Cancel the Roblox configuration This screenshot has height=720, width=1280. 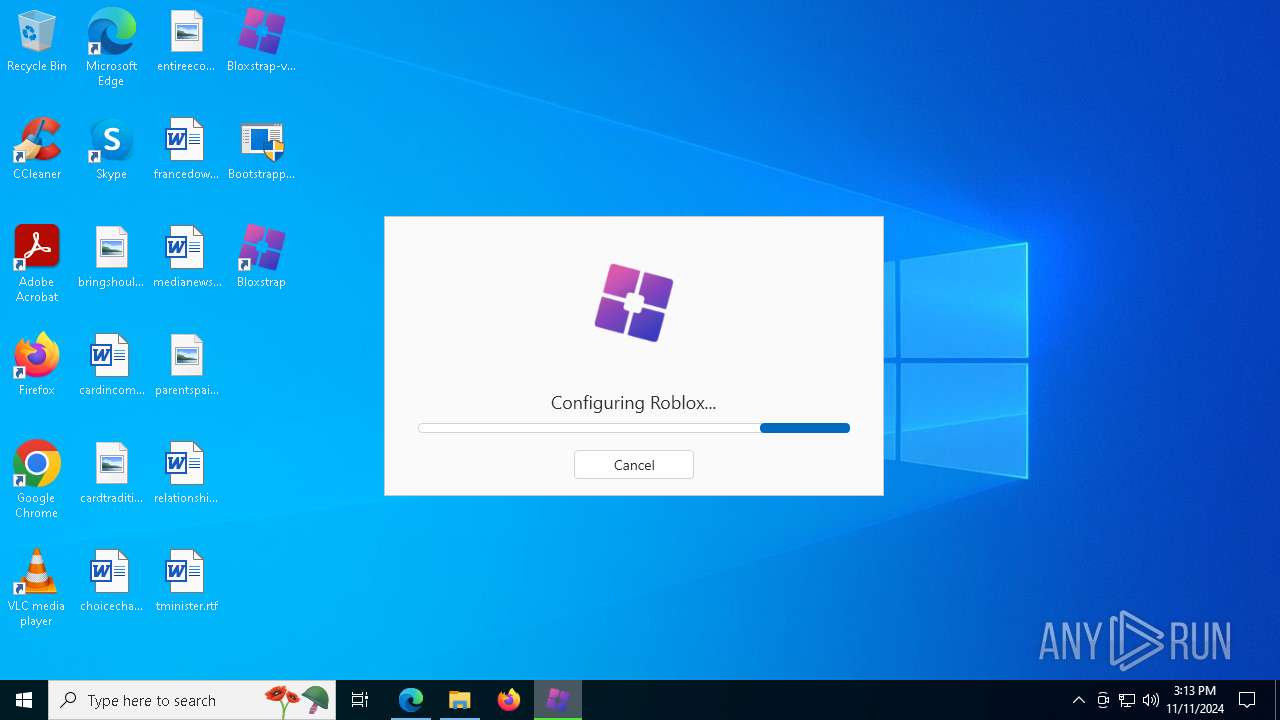point(634,465)
